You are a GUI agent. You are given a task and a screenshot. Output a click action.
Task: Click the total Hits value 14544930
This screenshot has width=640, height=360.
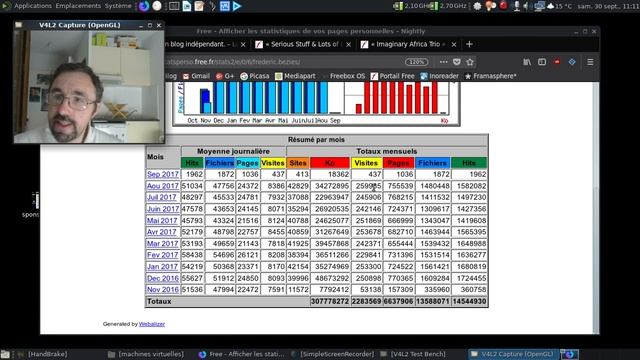[469, 302]
